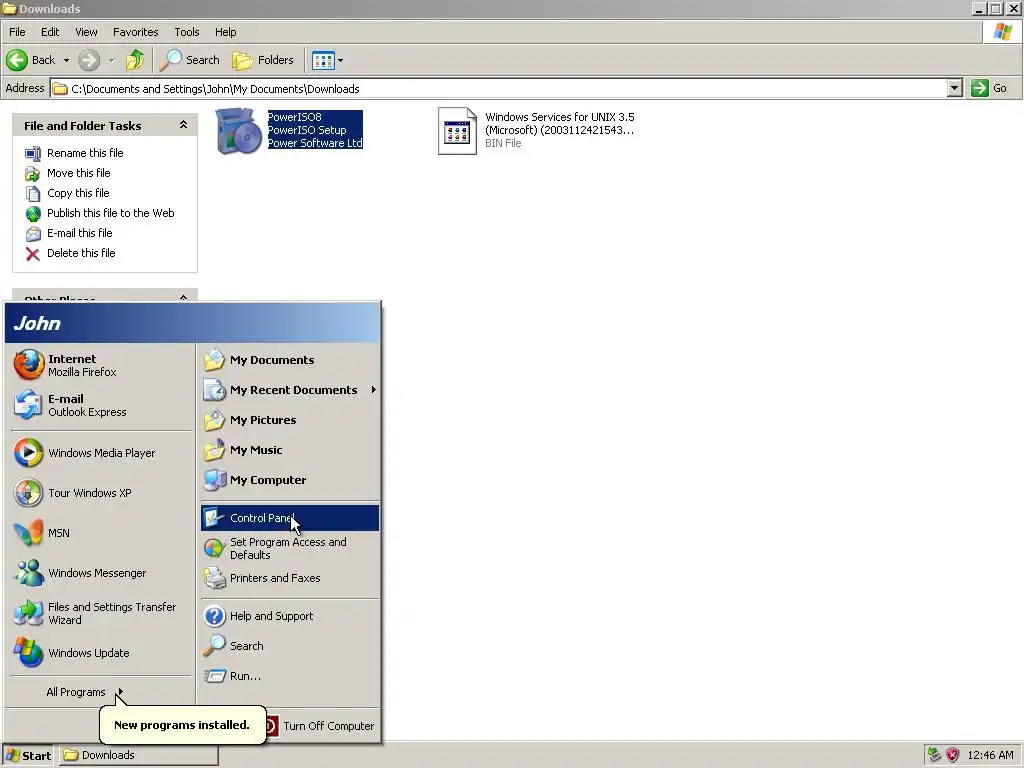Open Printers and Faxes
The width and height of the screenshot is (1024, 768).
pos(289,578)
